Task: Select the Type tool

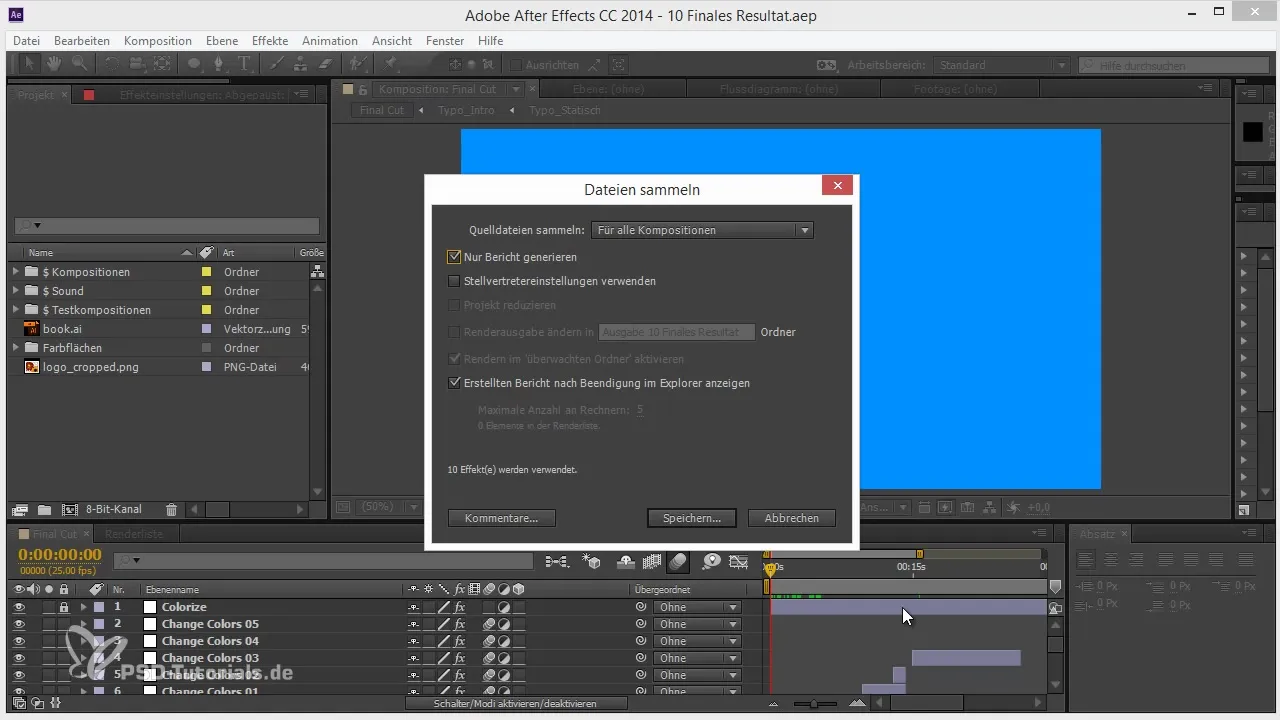Action: (245, 64)
